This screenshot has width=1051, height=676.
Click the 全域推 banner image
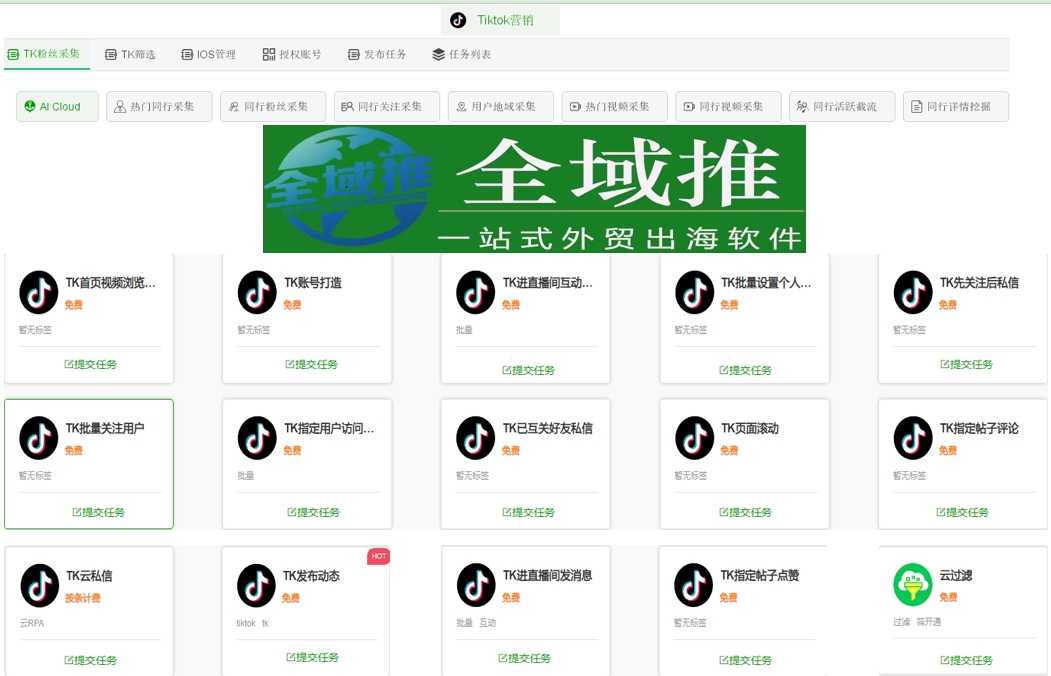pyautogui.click(x=534, y=189)
